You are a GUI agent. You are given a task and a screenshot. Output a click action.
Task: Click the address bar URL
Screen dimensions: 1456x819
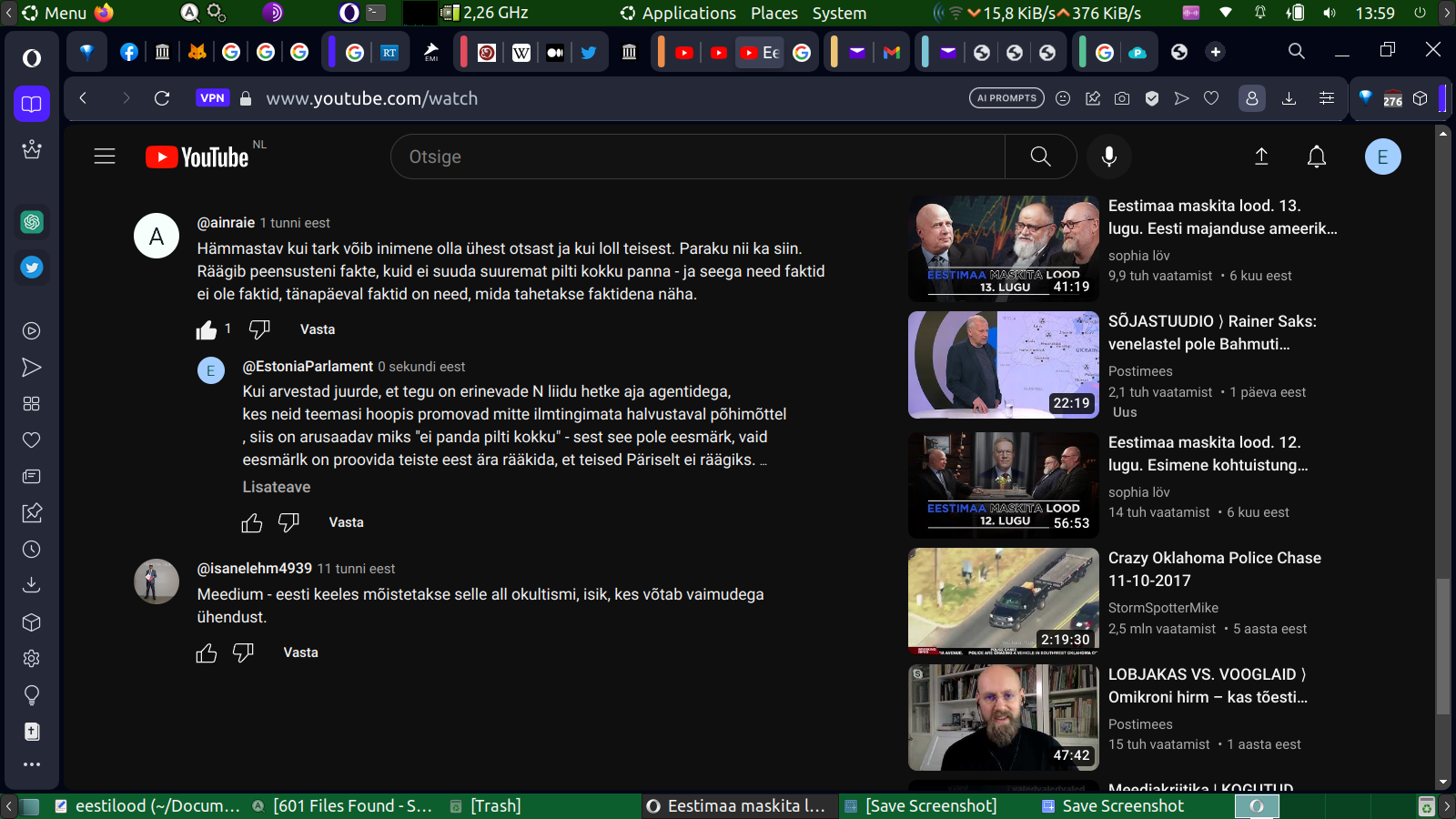(x=371, y=98)
